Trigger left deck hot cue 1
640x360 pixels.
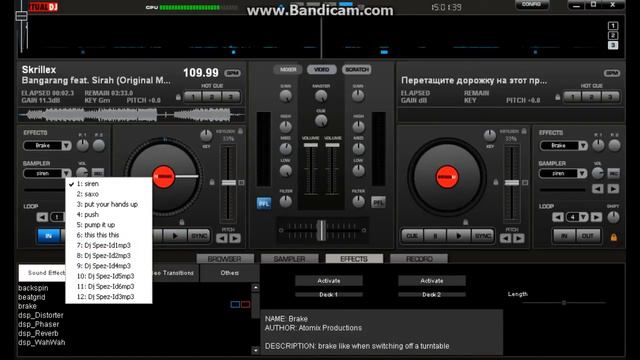point(193,97)
